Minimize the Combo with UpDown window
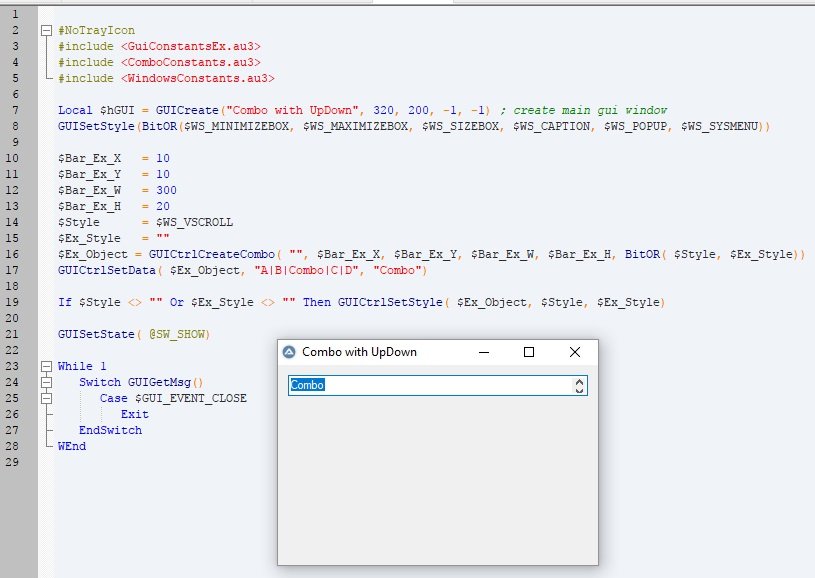 (x=484, y=352)
